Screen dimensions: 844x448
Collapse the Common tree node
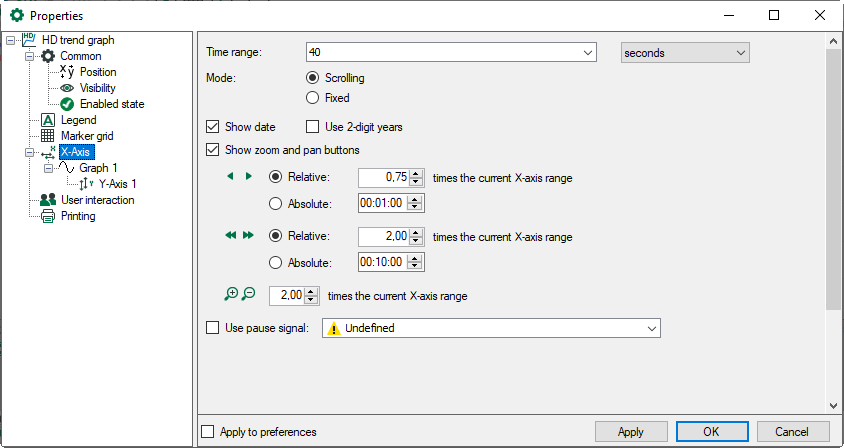tap(30, 56)
